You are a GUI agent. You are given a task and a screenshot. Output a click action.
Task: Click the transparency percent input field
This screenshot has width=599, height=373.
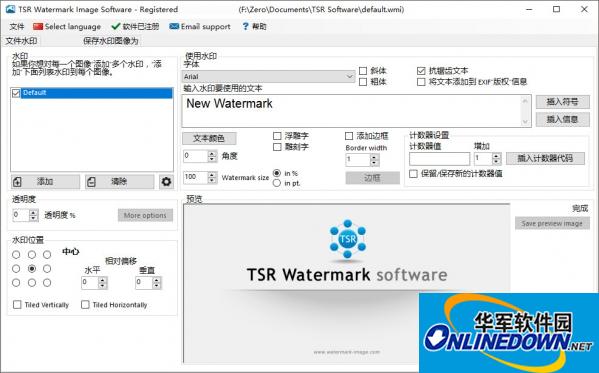pos(21,215)
